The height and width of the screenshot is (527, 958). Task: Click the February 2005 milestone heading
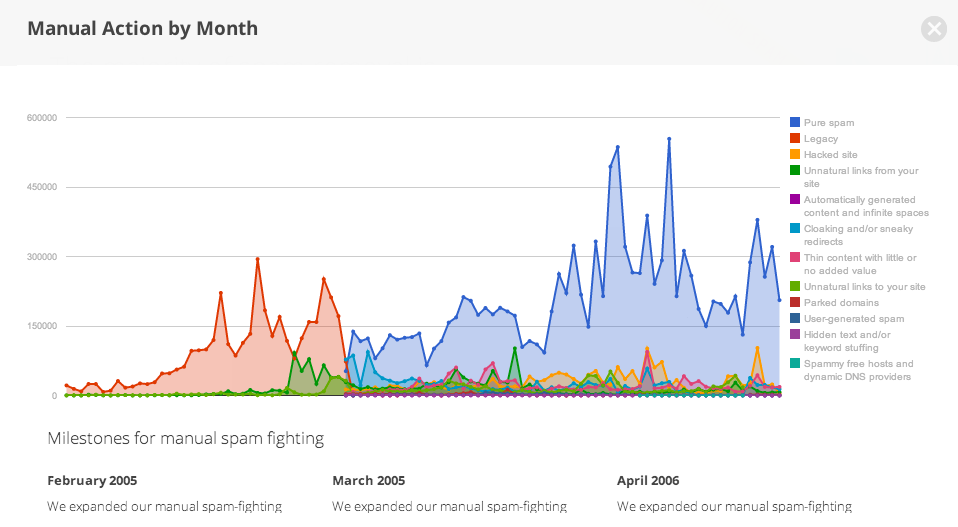(x=92, y=481)
